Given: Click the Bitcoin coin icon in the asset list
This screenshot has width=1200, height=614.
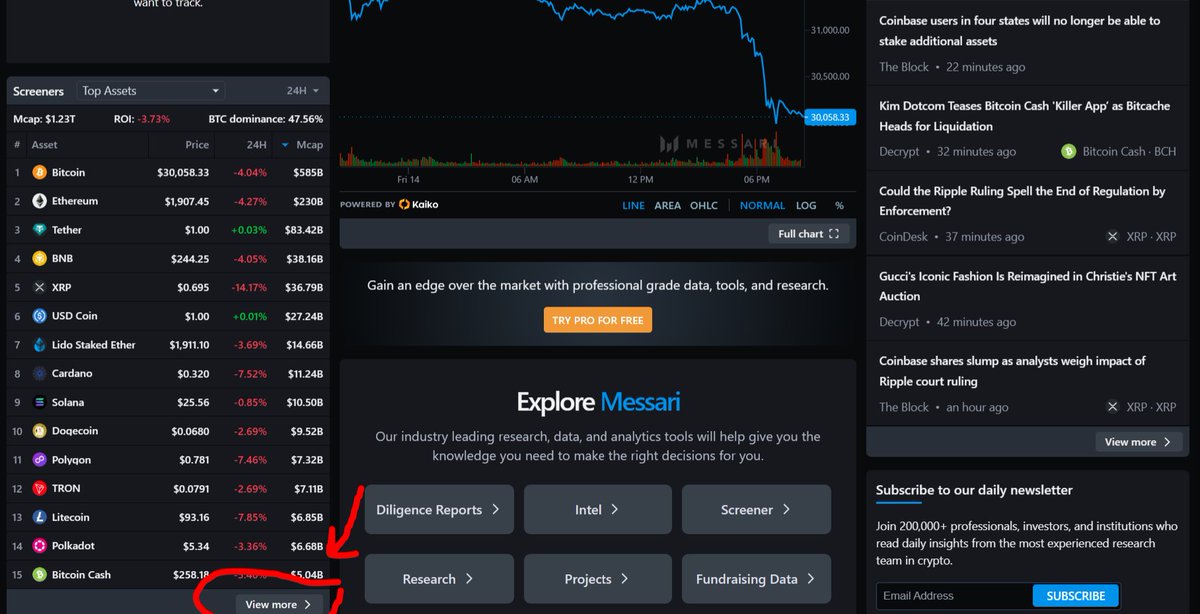Looking at the screenshot, I should point(39,172).
